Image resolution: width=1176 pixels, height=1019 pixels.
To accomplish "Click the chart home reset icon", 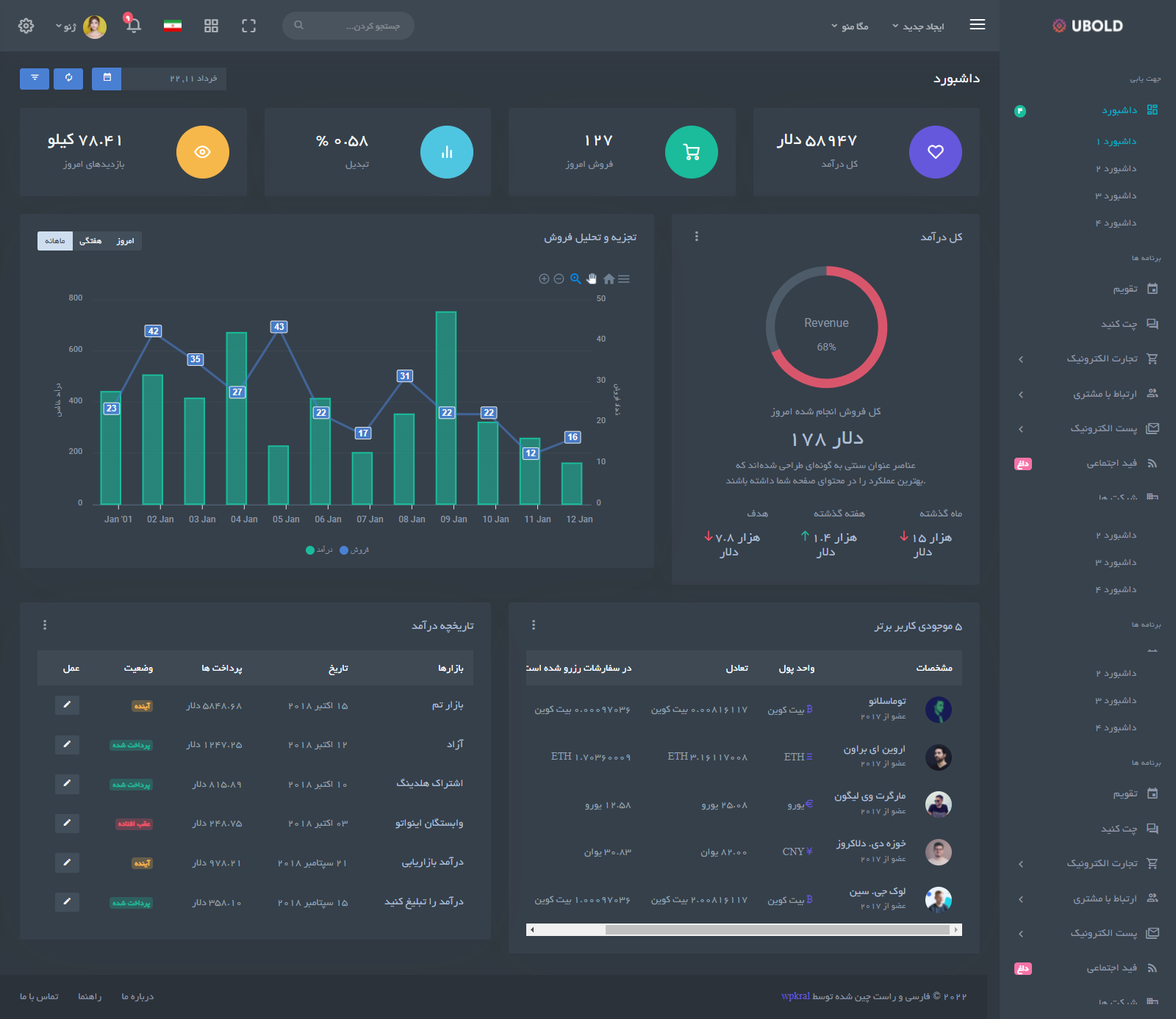I will (609, 278).
